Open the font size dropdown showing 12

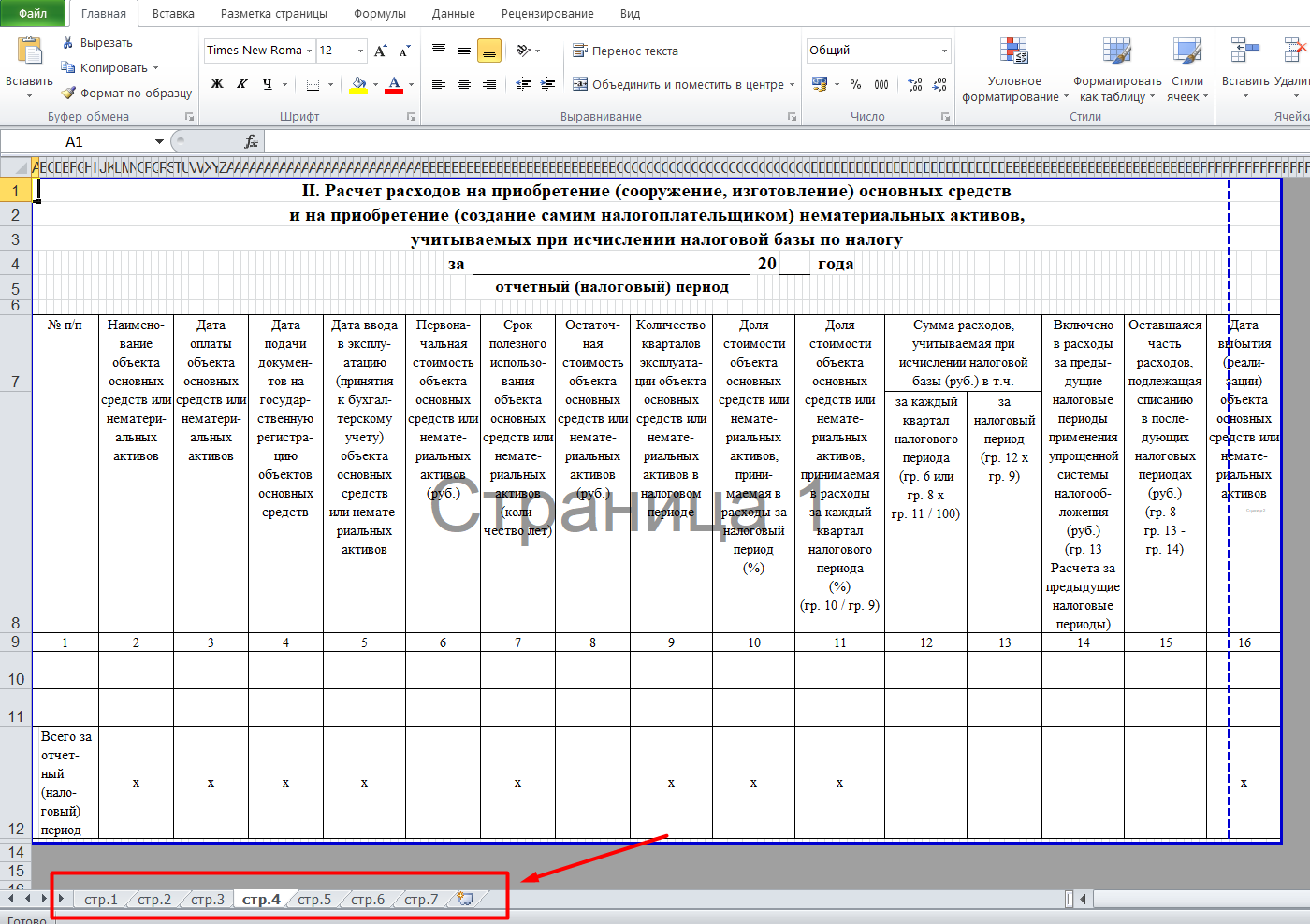click(360, 51)
